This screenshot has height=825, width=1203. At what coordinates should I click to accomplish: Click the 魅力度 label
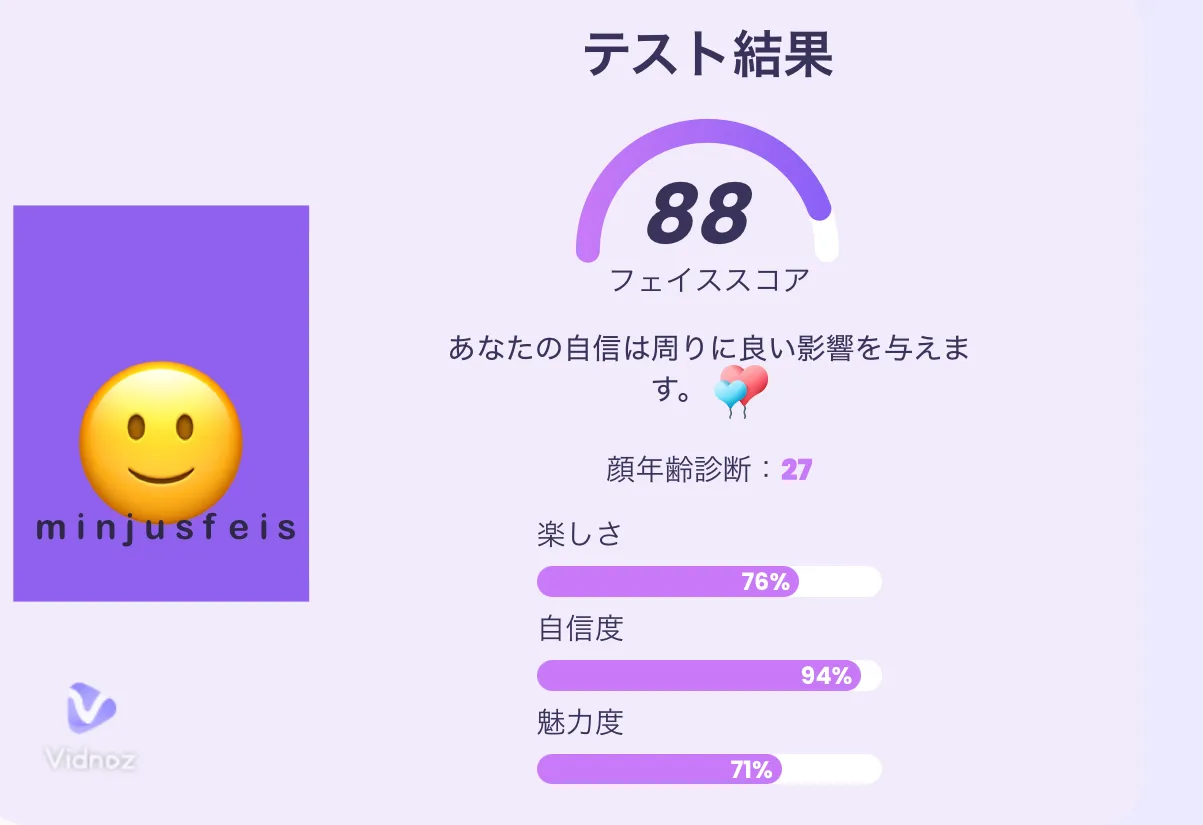pyautogui.click(x=580, y=723)
